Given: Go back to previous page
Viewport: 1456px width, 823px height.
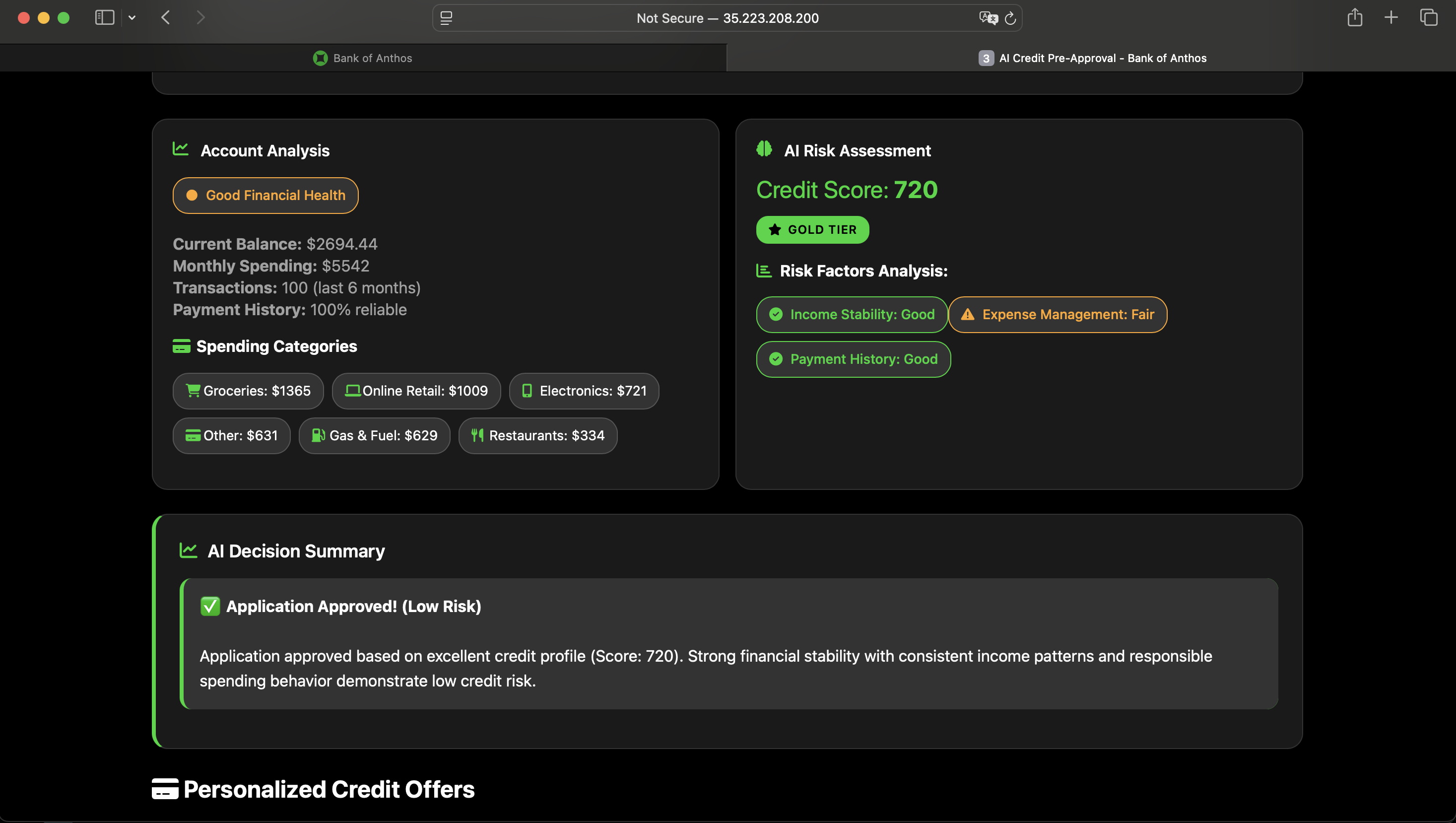Looking at the screenshot, I should pos(166,17).
